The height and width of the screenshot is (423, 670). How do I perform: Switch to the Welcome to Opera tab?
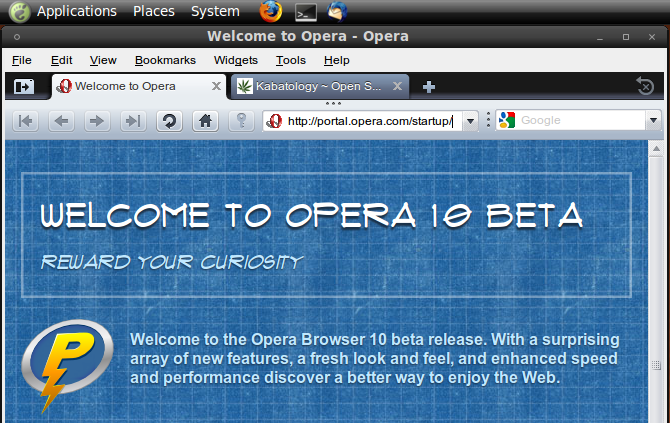coord(139,86)
